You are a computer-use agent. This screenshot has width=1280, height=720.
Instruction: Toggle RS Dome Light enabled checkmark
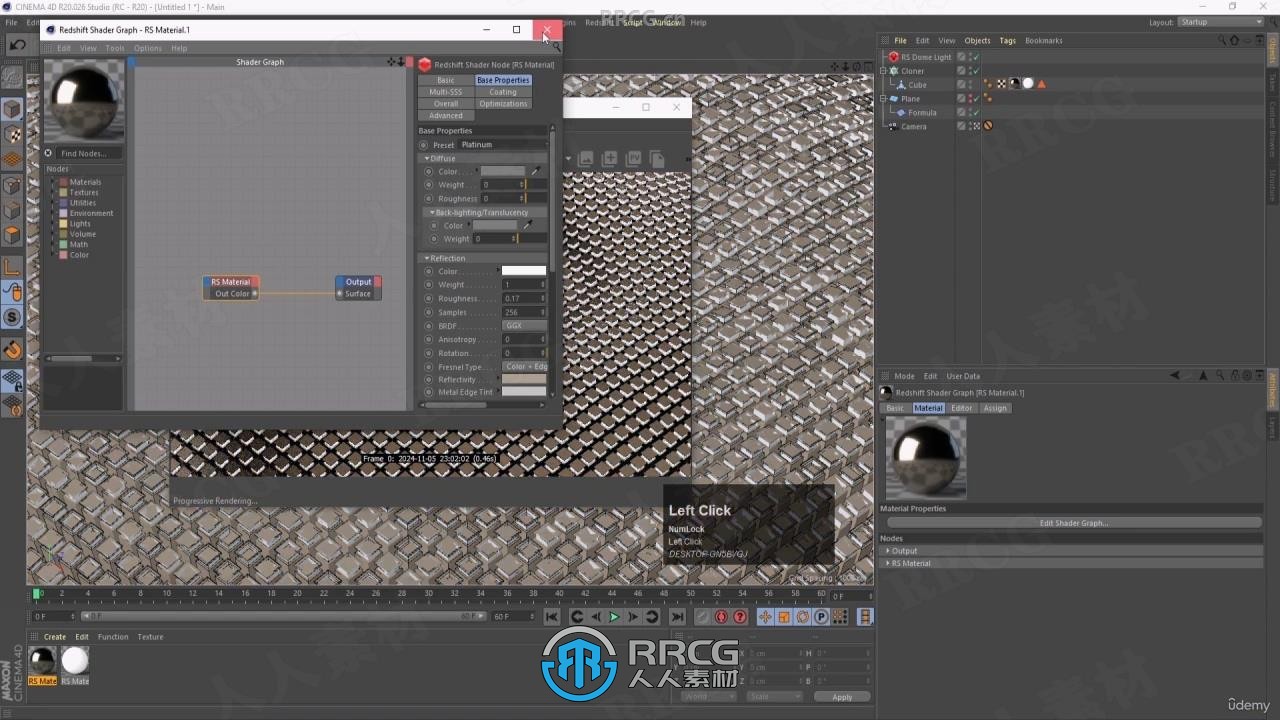[975, 57]
